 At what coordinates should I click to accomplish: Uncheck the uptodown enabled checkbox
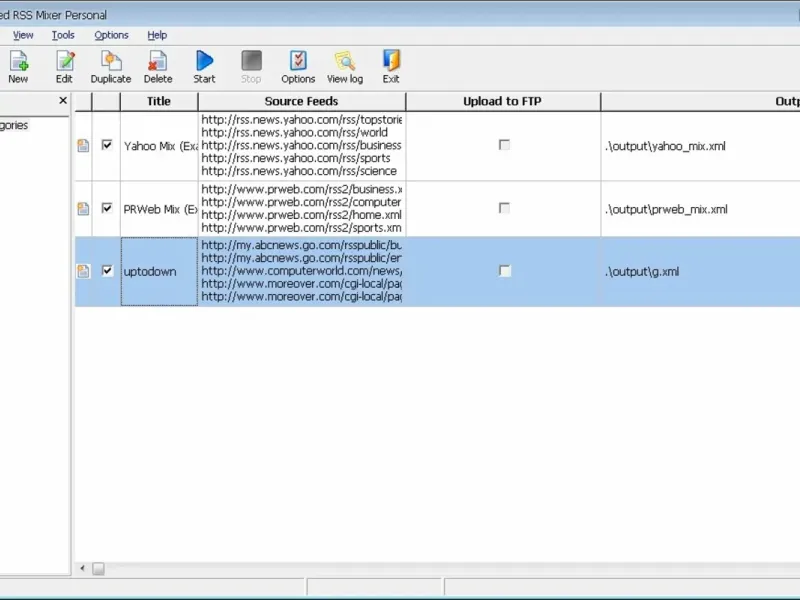[107, 271]
